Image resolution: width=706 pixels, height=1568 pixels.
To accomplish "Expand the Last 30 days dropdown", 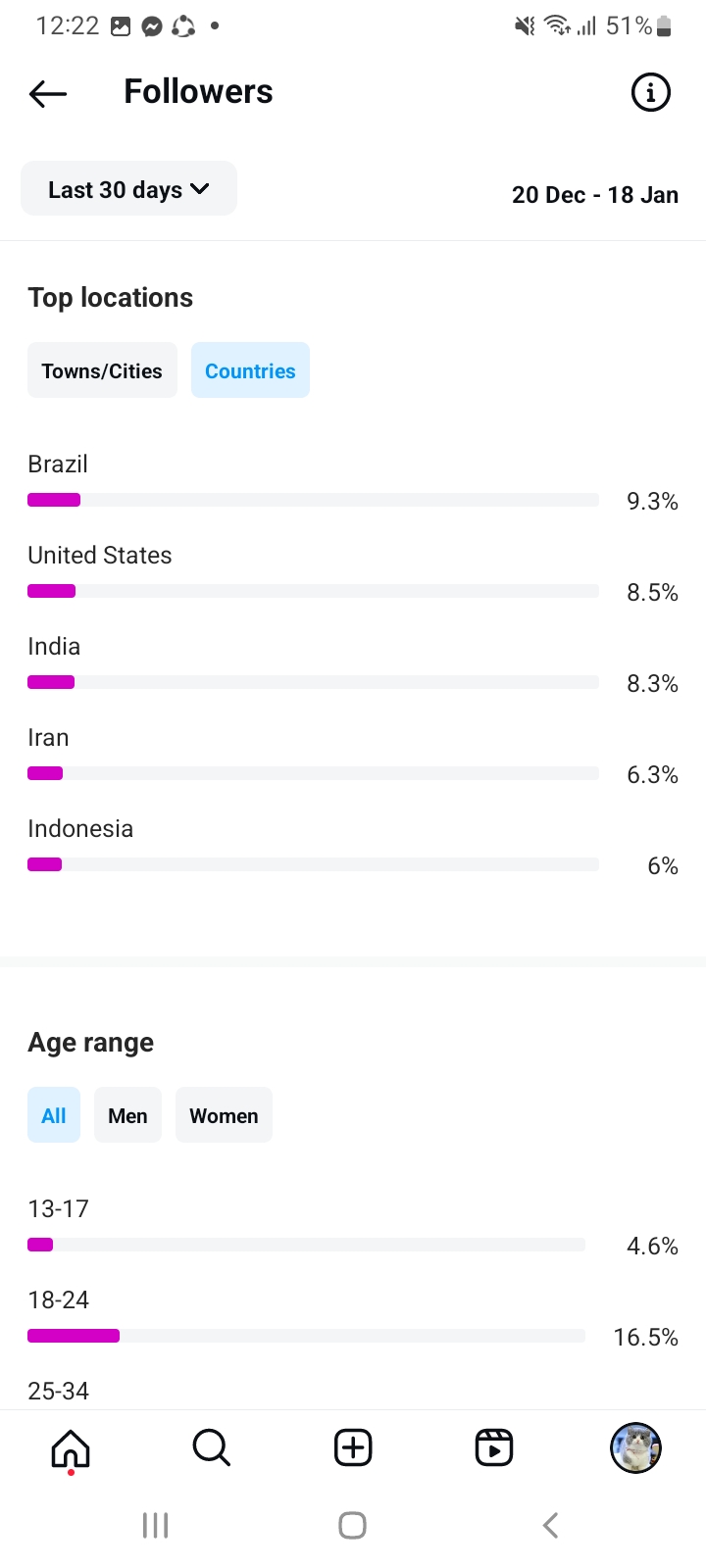I will pos(128,189).
